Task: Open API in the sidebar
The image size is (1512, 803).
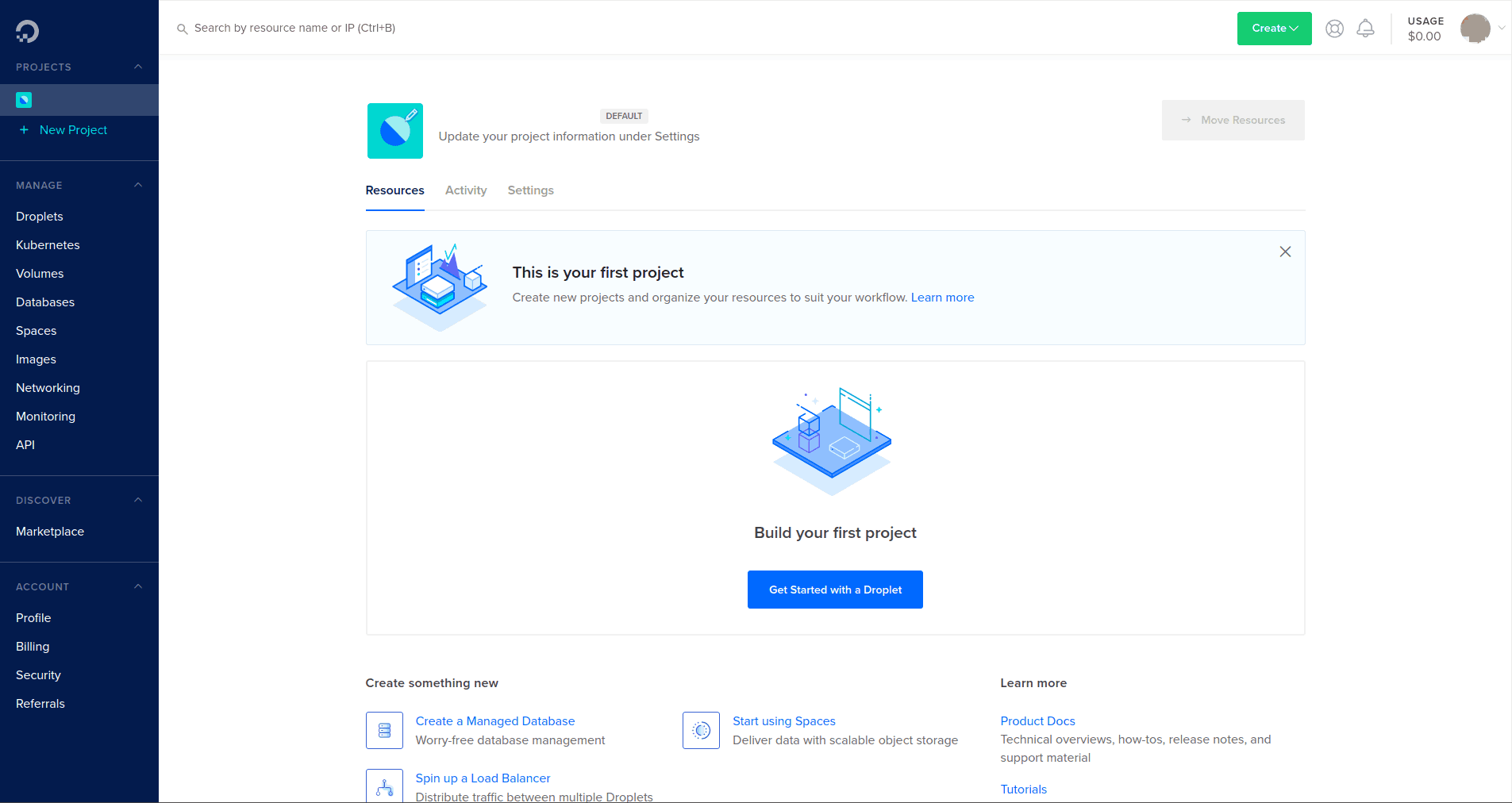Action: (x=25, y=445)
